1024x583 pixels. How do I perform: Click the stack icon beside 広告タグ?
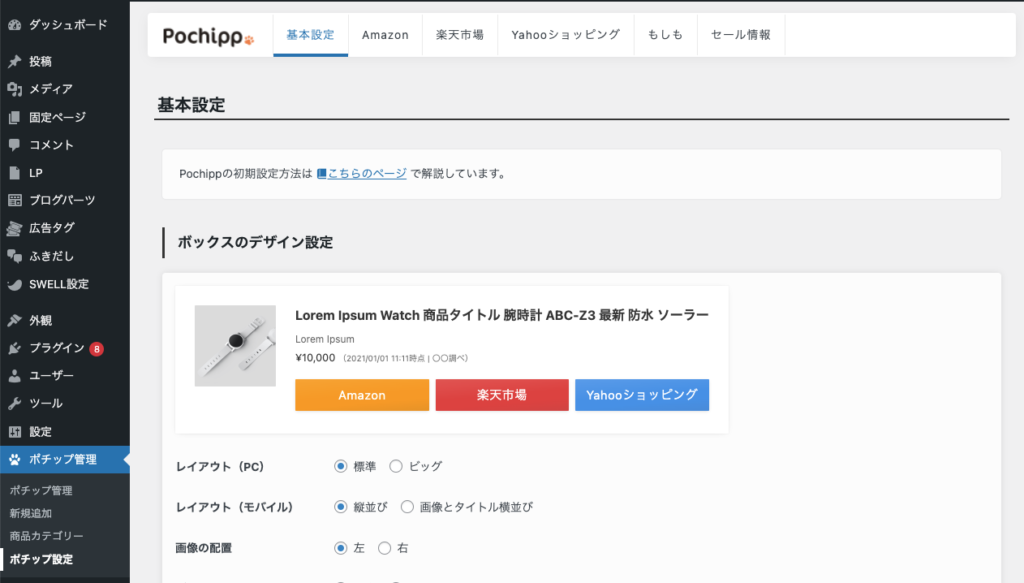(x=14, y=228)
